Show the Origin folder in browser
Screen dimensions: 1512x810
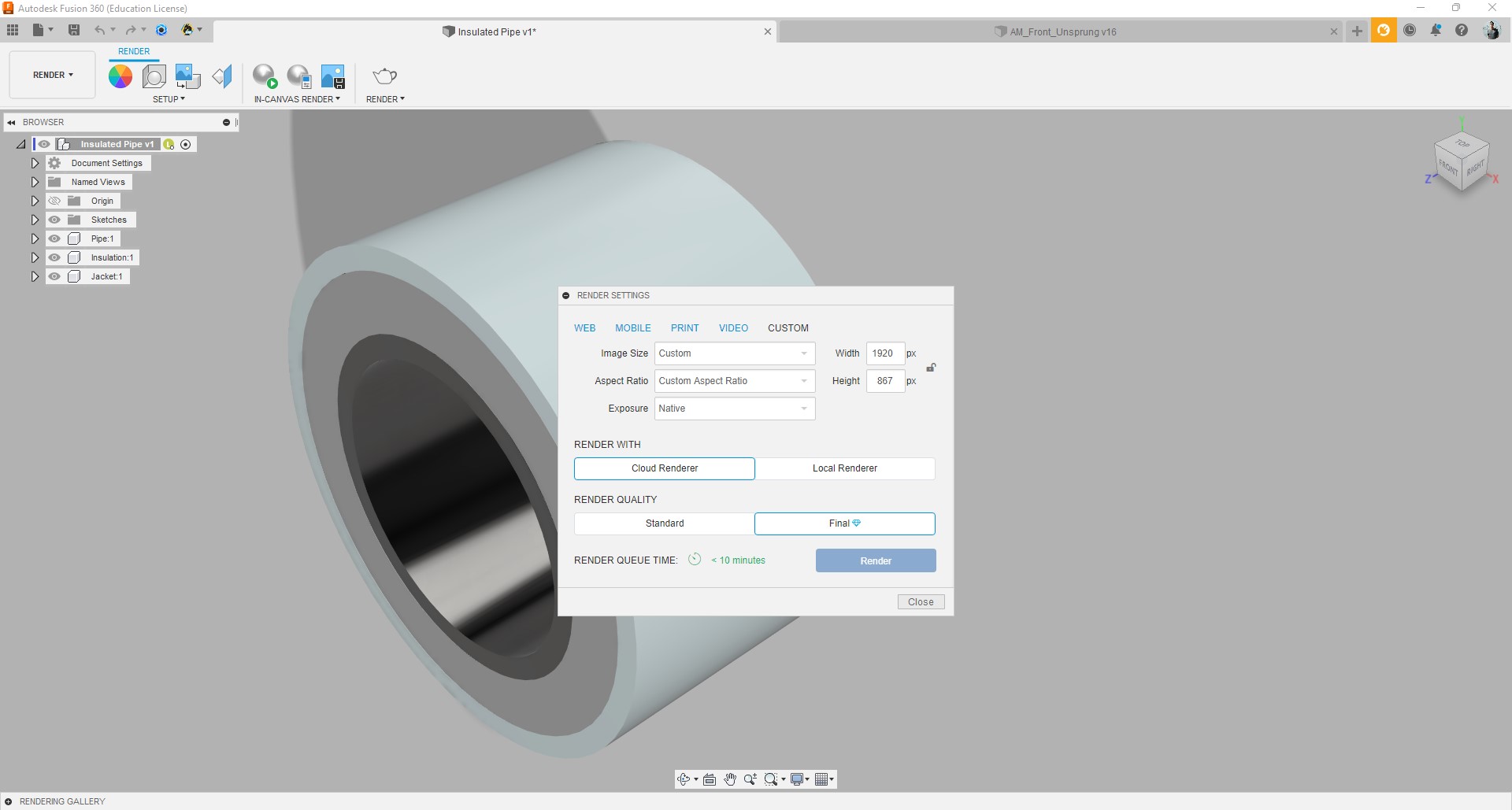pos(54,201)
